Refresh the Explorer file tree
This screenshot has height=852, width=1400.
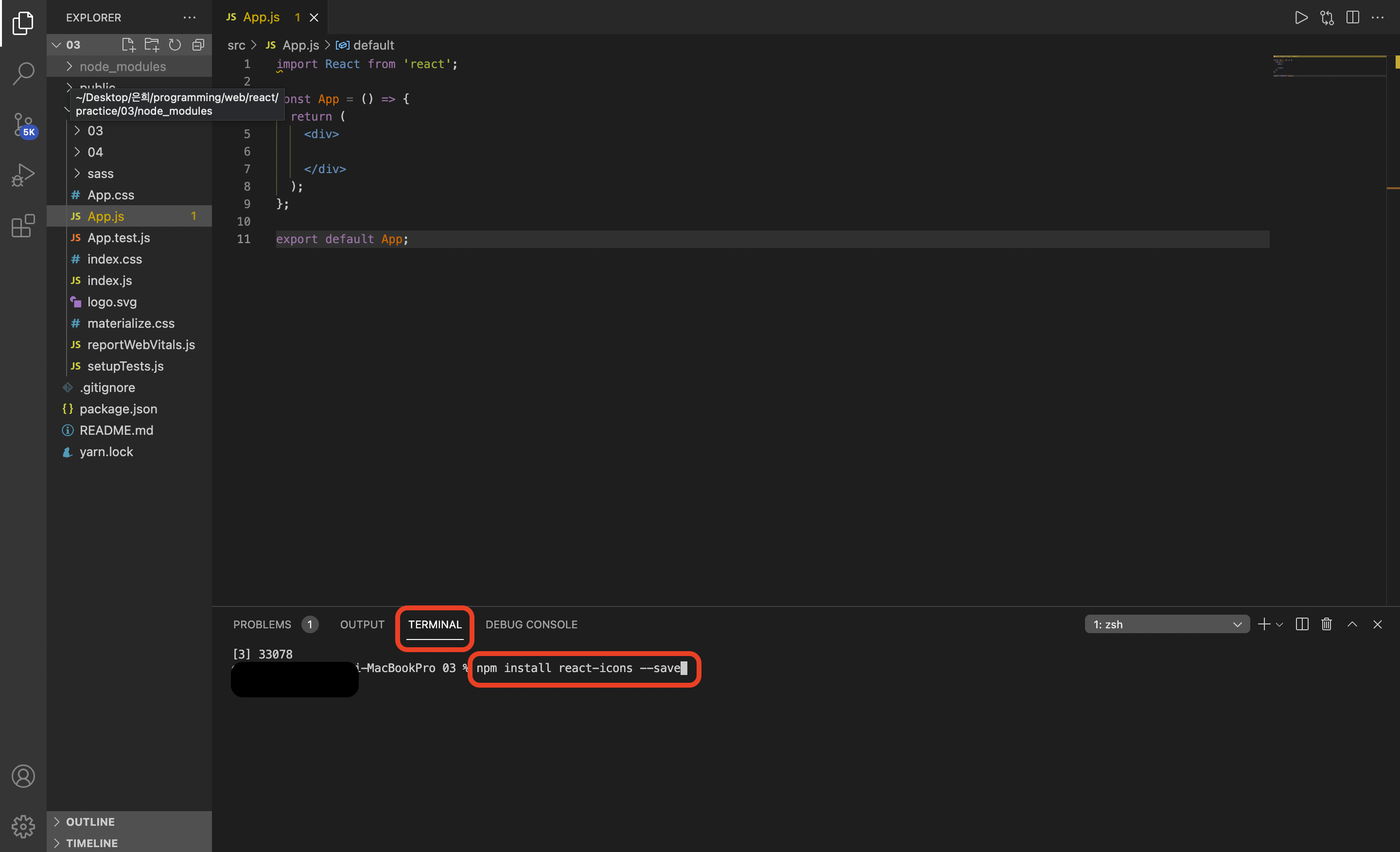tap(175, 45)
